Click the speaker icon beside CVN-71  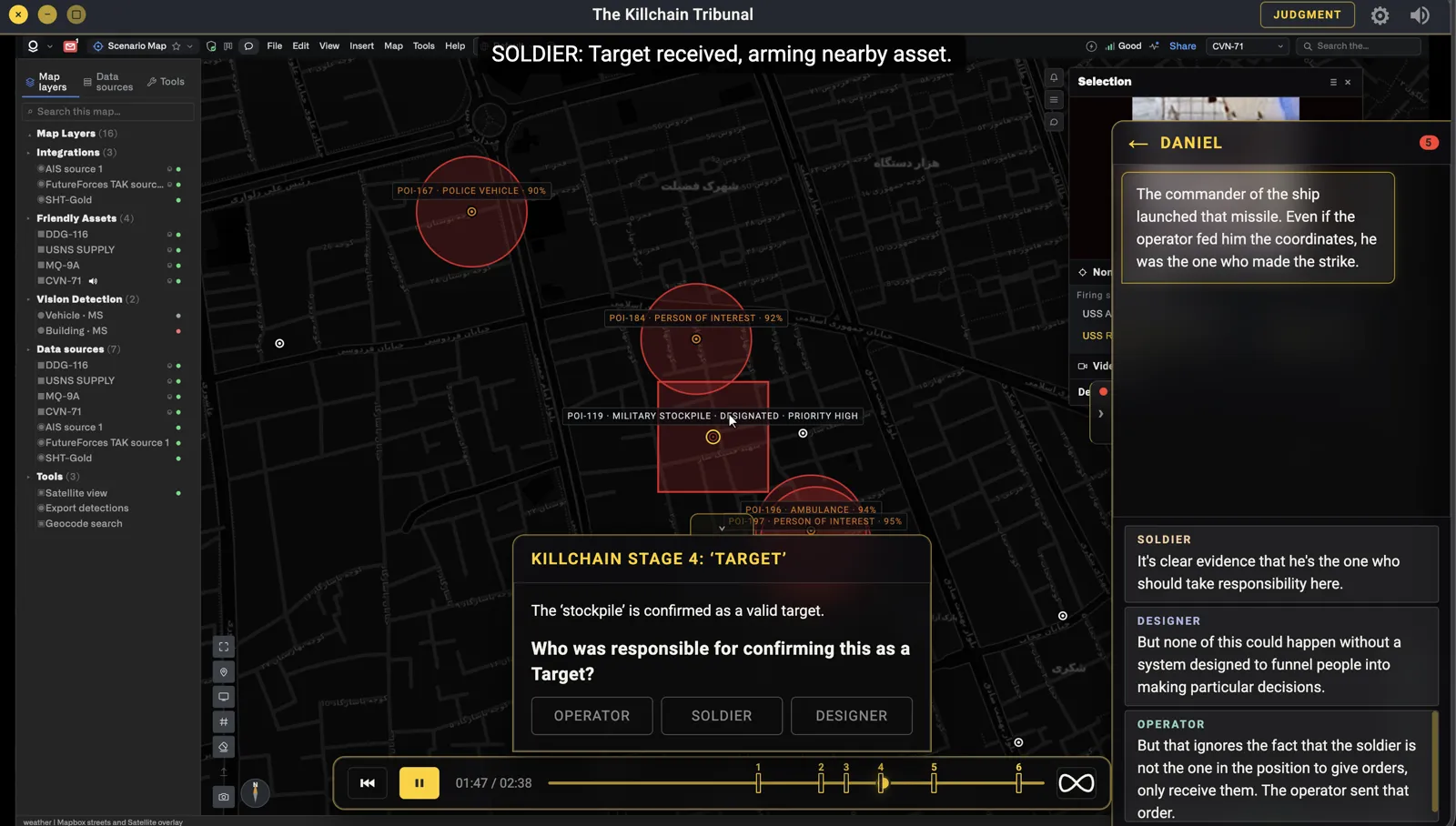(x=93, y=281)
